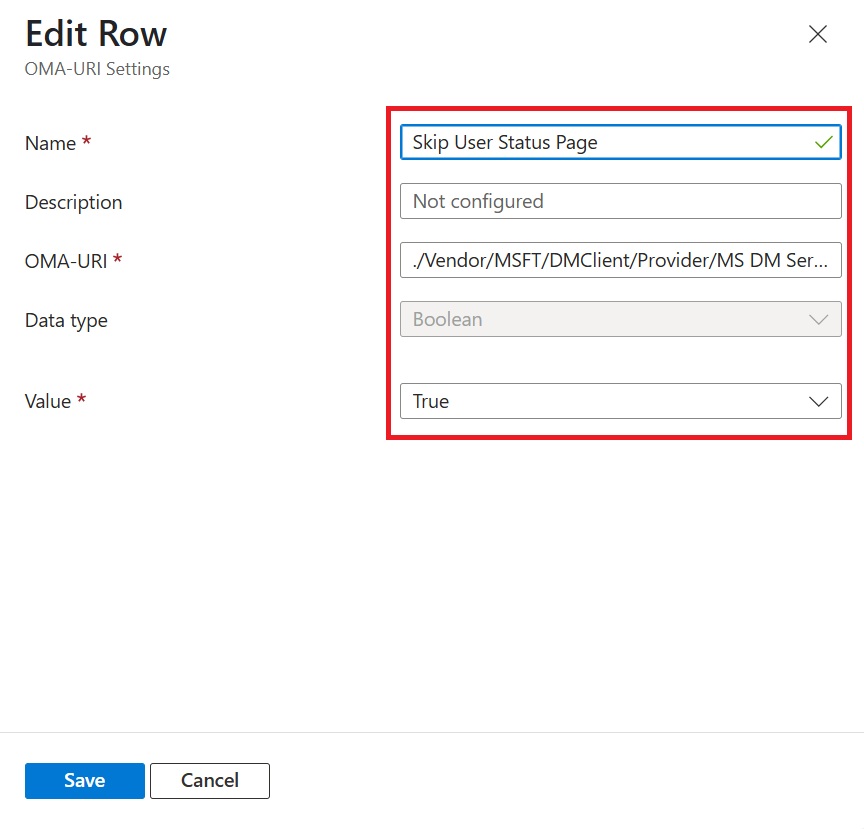Click the Edit Row heading
The height and width of the screenshot is (829, 864).
pos(96,33)
